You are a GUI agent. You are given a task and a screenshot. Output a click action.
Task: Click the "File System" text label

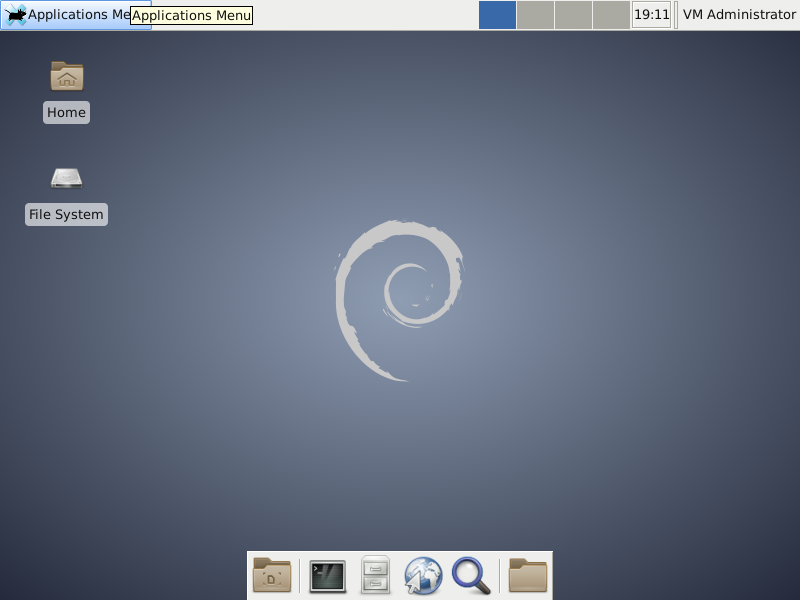[66, 215]
